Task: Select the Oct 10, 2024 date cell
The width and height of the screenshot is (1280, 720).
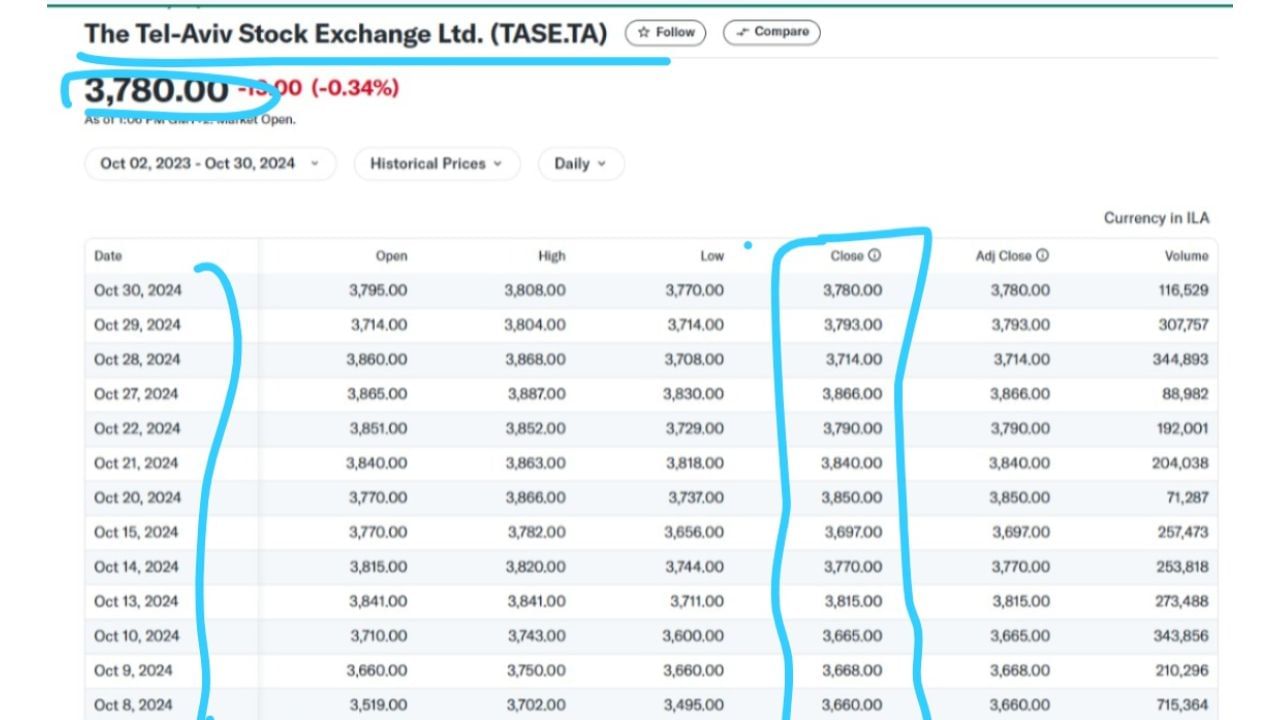Action: (x=136, y=636)
